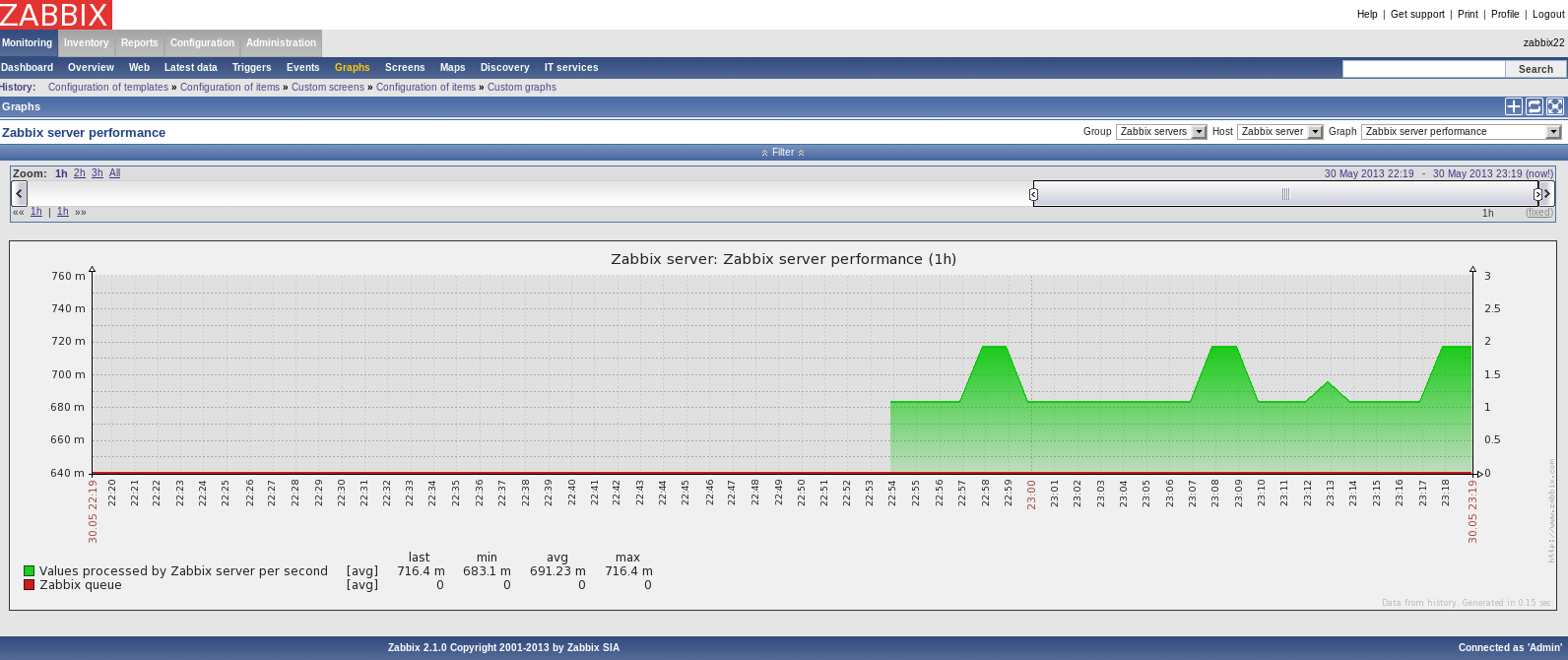Screen dimensions: 1568x660
Task: Set zoom to 1h
Action: (61, 173)
